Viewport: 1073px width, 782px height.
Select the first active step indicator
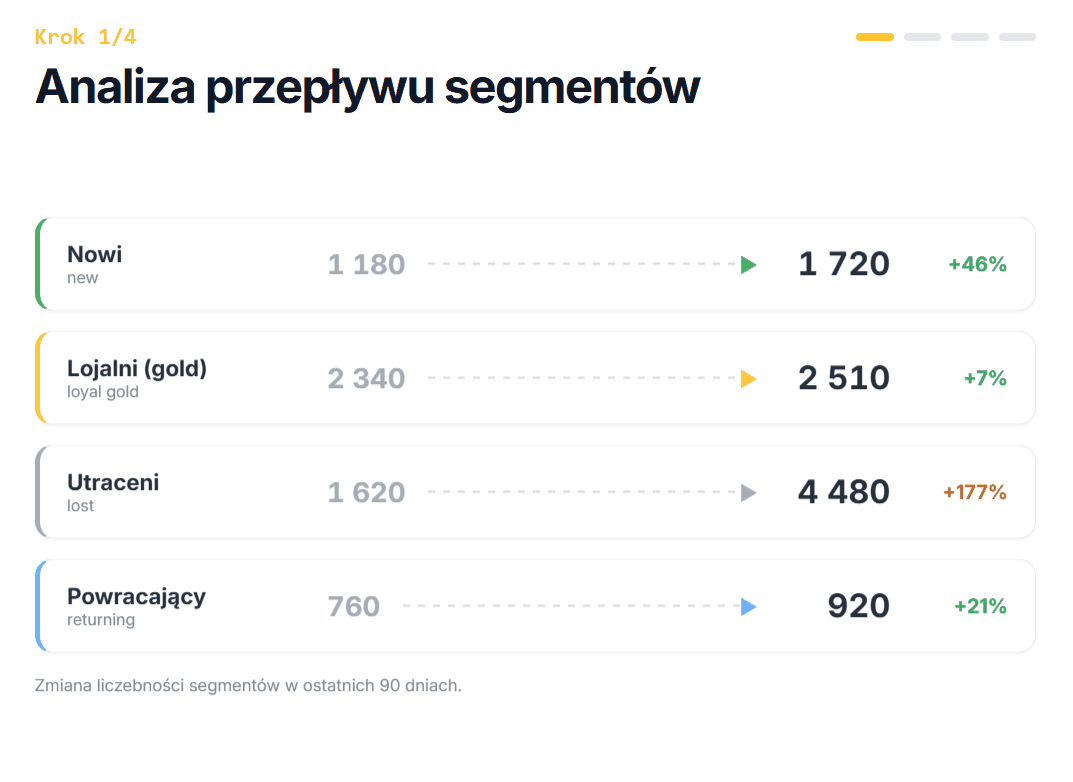click(875, 37)
